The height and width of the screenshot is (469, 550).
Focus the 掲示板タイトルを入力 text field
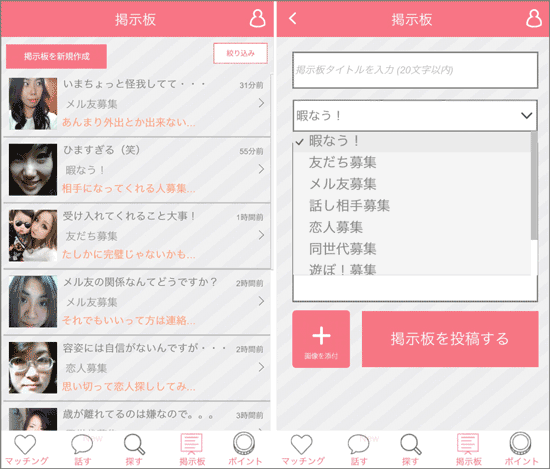point(415,70)
